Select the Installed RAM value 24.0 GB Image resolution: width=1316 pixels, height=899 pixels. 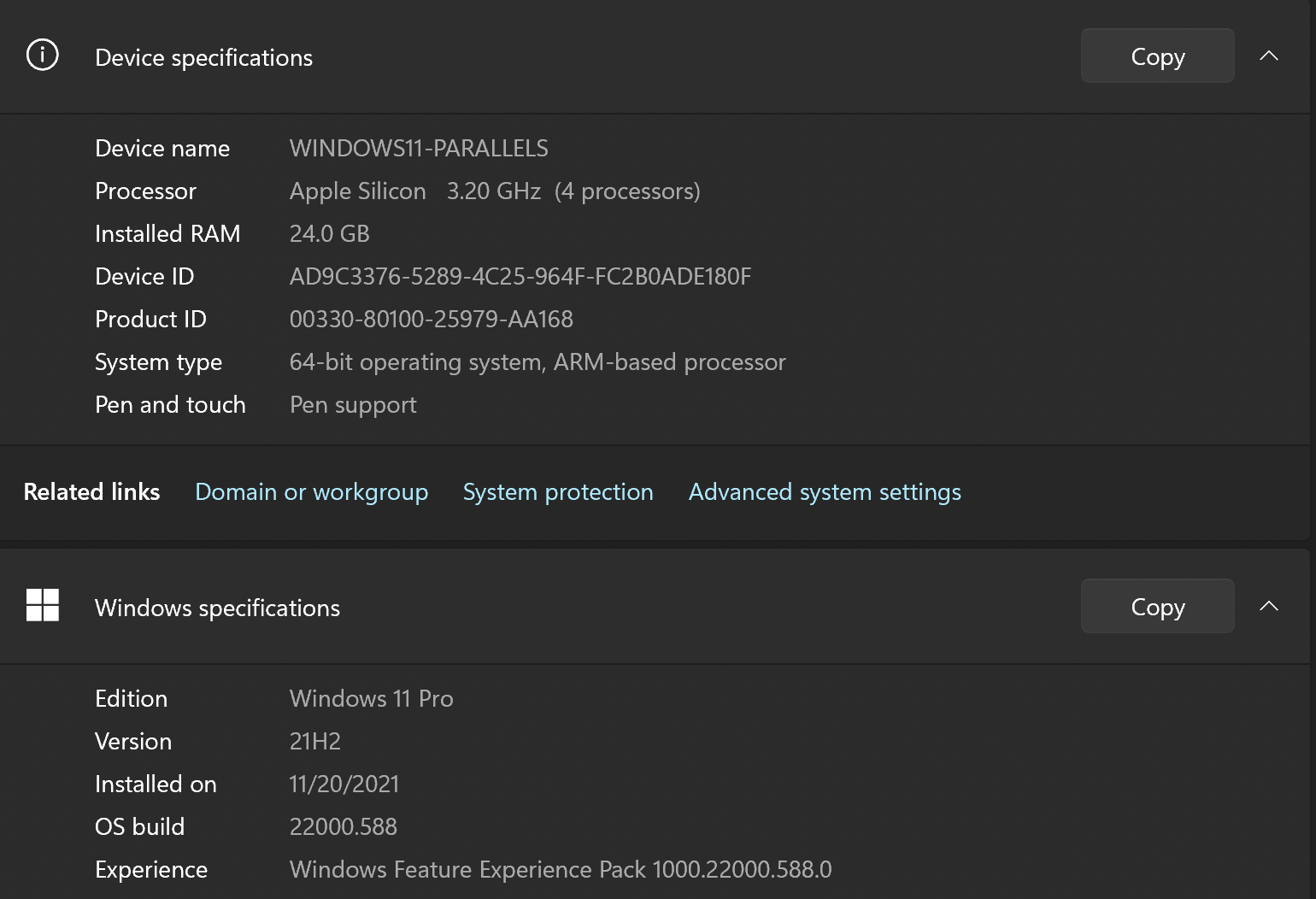[329, 234]
